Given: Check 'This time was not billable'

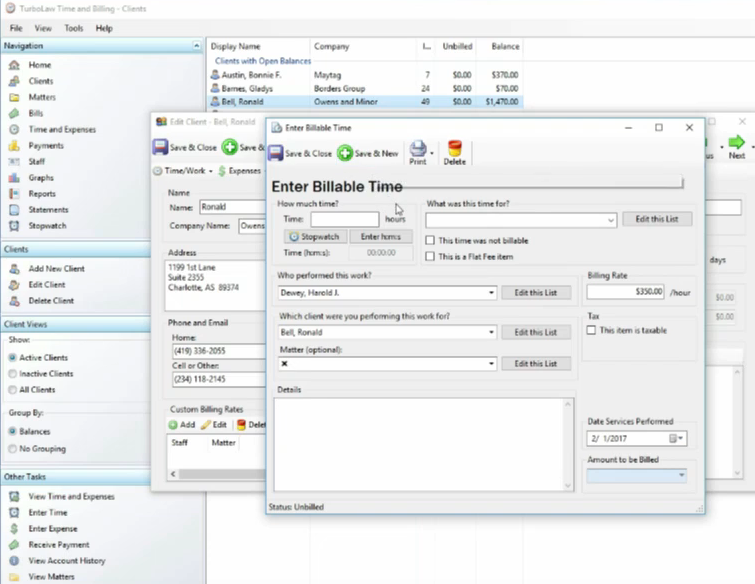Looking at the screenshot, I should coord(430,240).
